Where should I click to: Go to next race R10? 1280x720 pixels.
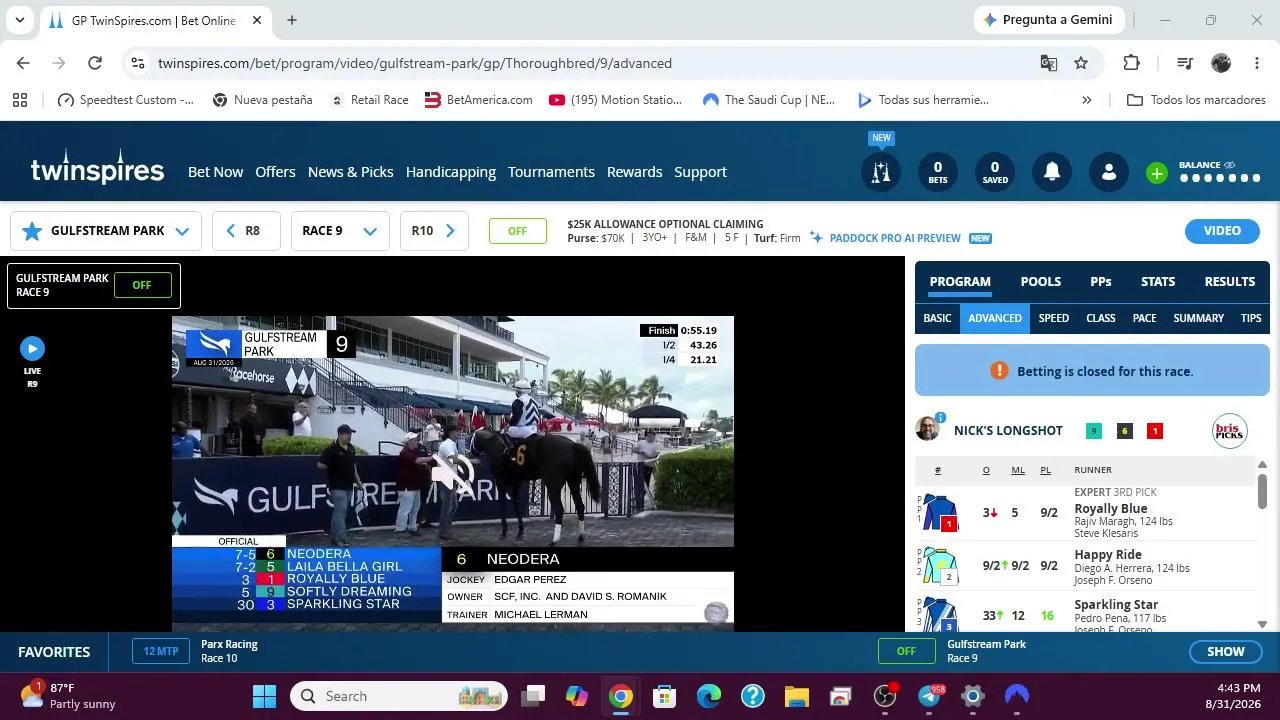coord(434,231)
